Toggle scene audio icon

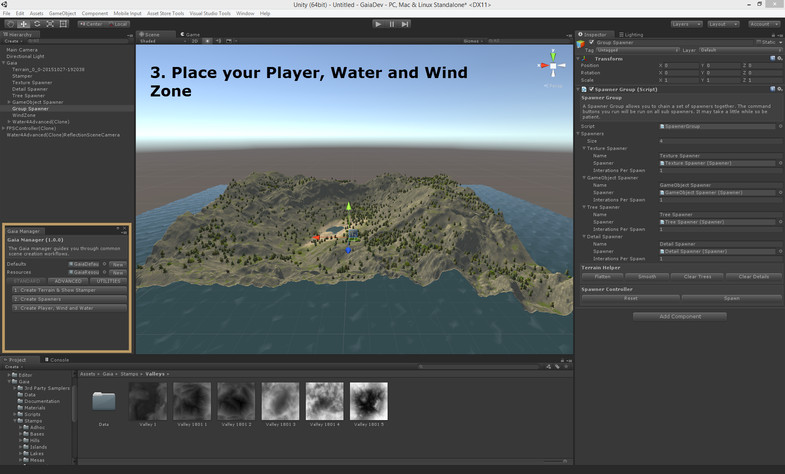tap(218, 41)
